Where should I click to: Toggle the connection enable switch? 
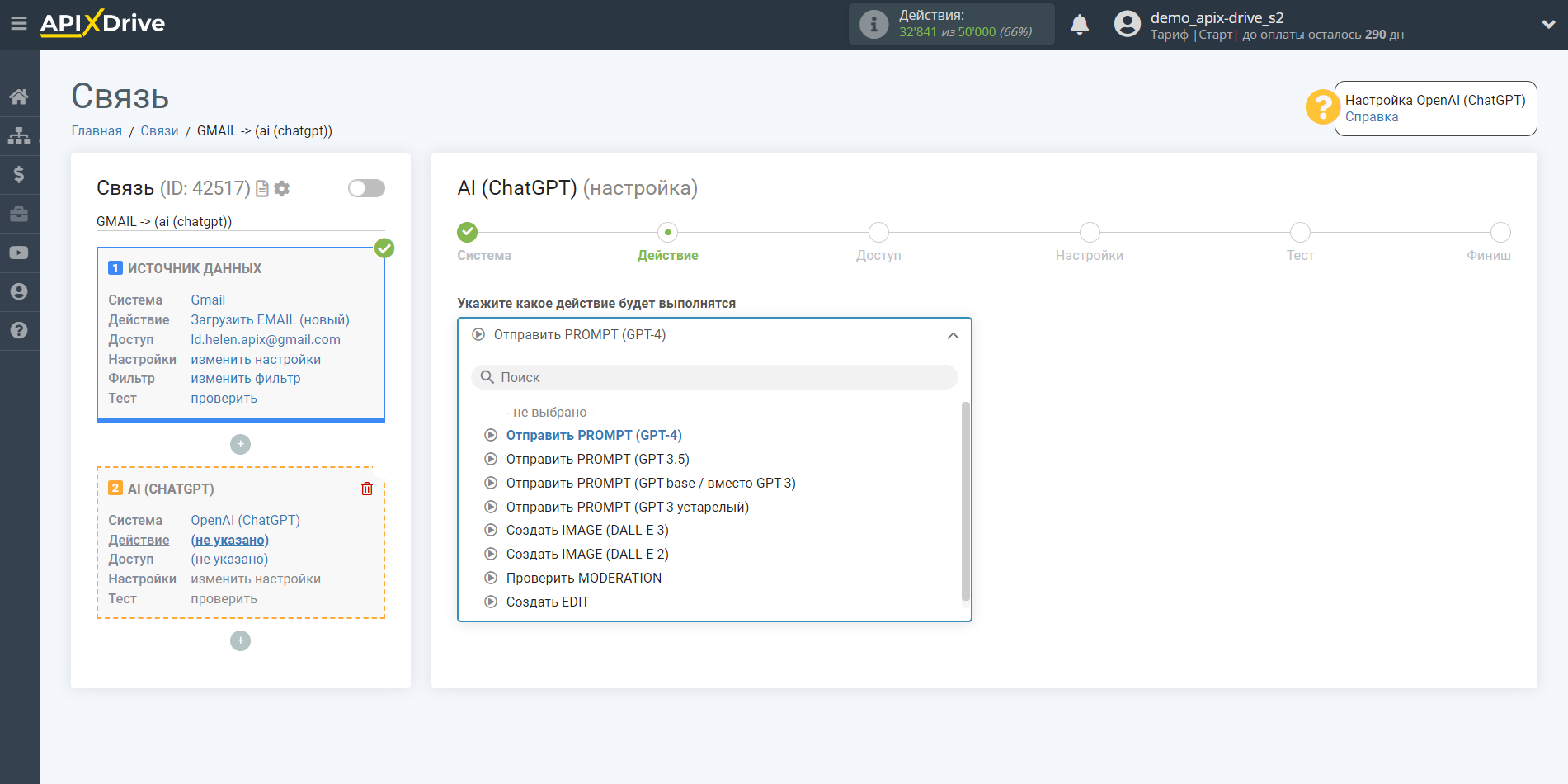click(x=366, y=188)
